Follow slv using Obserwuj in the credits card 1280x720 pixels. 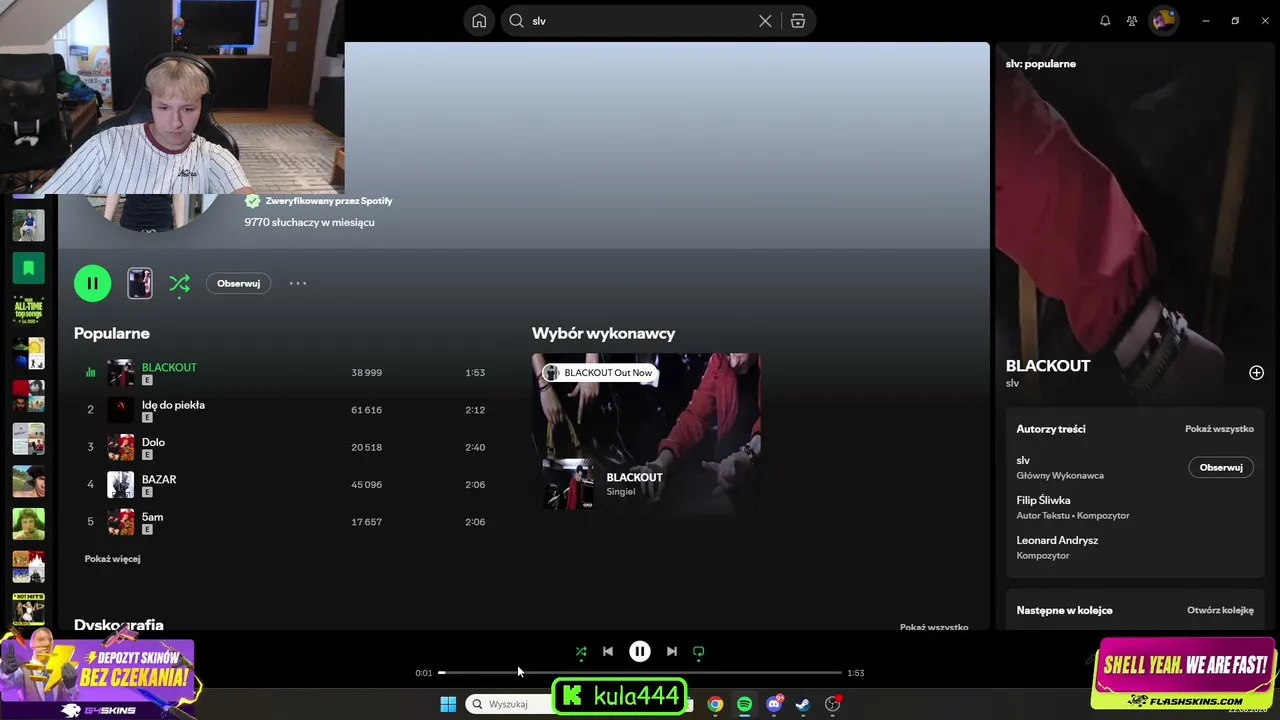(1221, 467)
